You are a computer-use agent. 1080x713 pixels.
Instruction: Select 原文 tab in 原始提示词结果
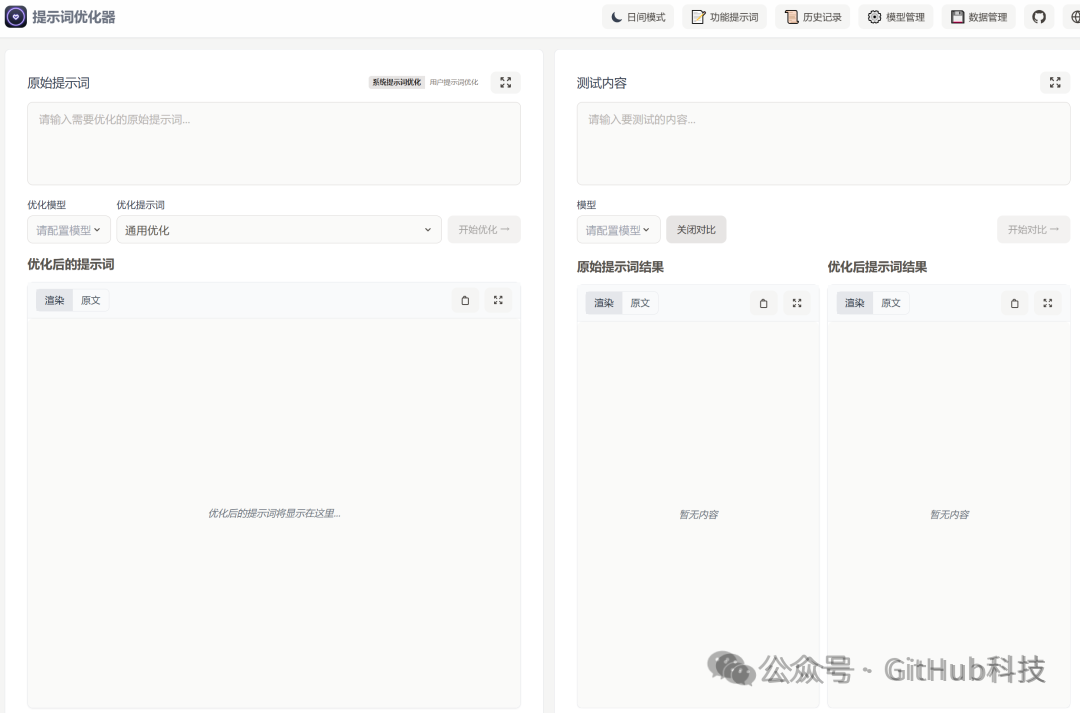pyautogui.click(x=640, y=303)
